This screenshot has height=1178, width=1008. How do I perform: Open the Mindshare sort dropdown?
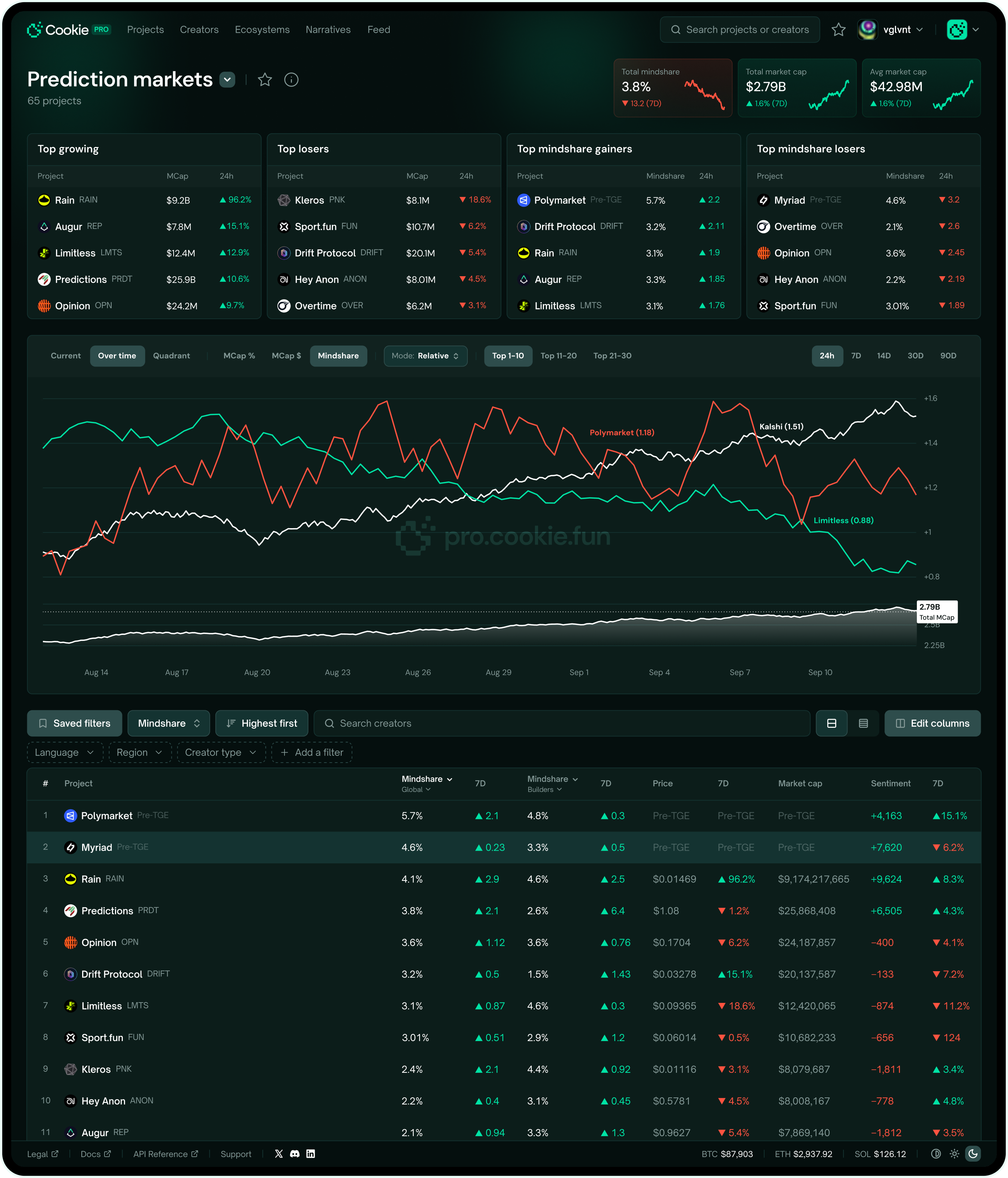pos(169,724)
